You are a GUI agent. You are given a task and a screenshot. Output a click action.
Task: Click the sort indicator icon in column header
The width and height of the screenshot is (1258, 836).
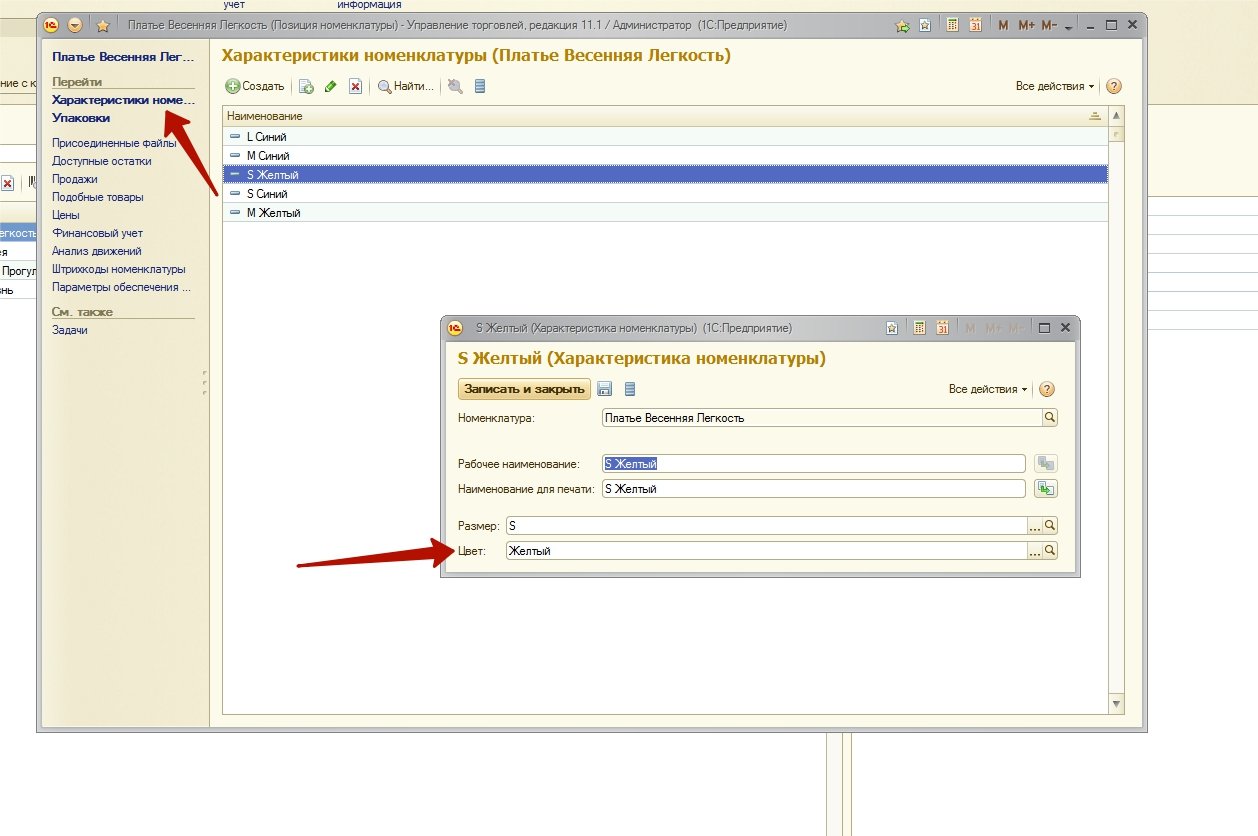pos(1095,117)
